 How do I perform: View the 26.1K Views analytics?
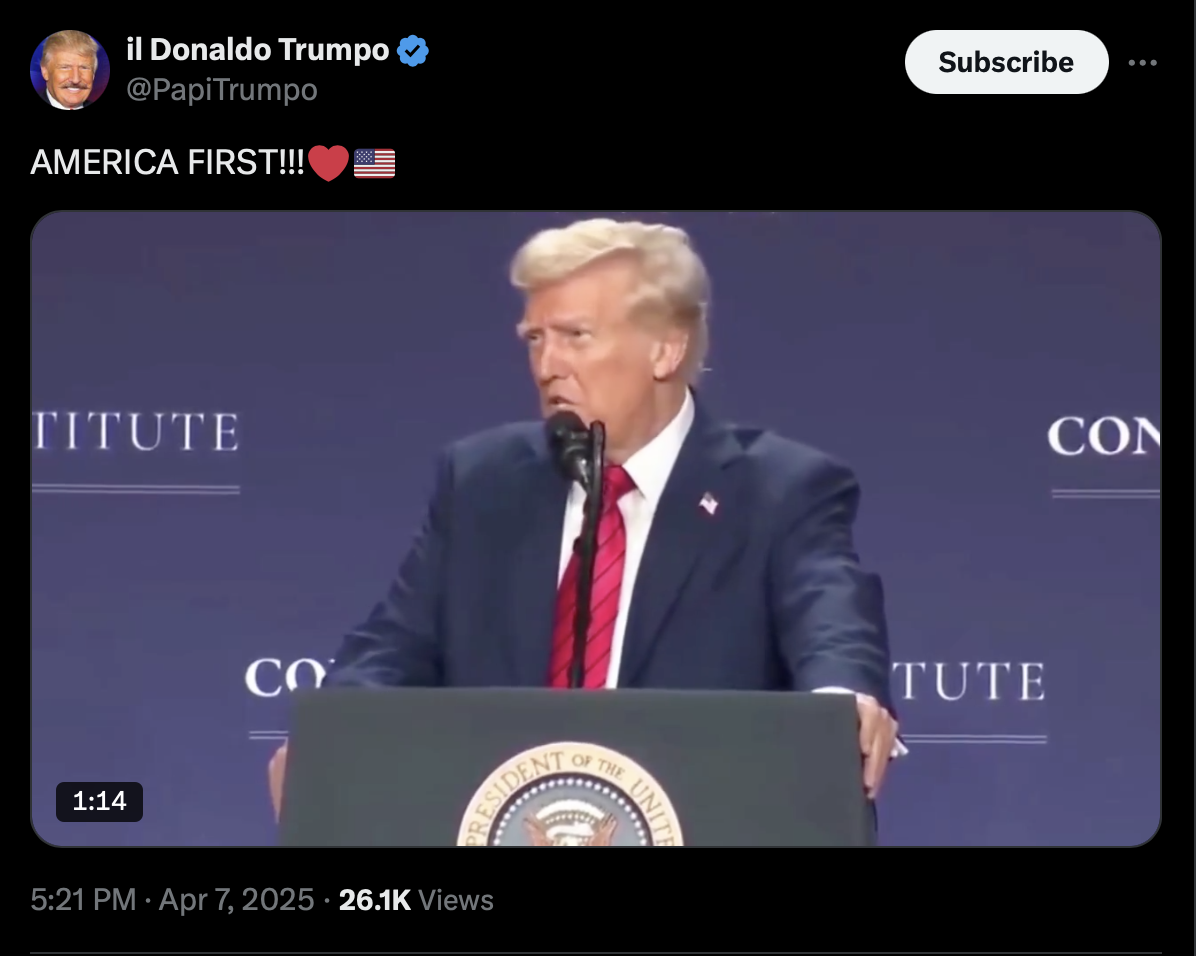point(416,900)
